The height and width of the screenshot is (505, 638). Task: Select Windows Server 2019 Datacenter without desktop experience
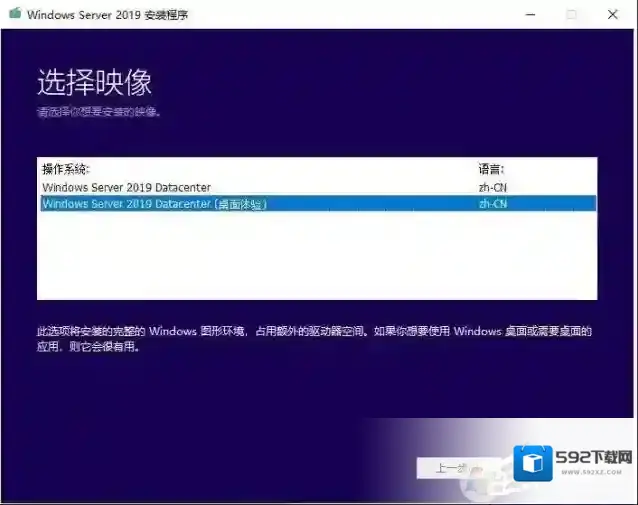point(126,187)
